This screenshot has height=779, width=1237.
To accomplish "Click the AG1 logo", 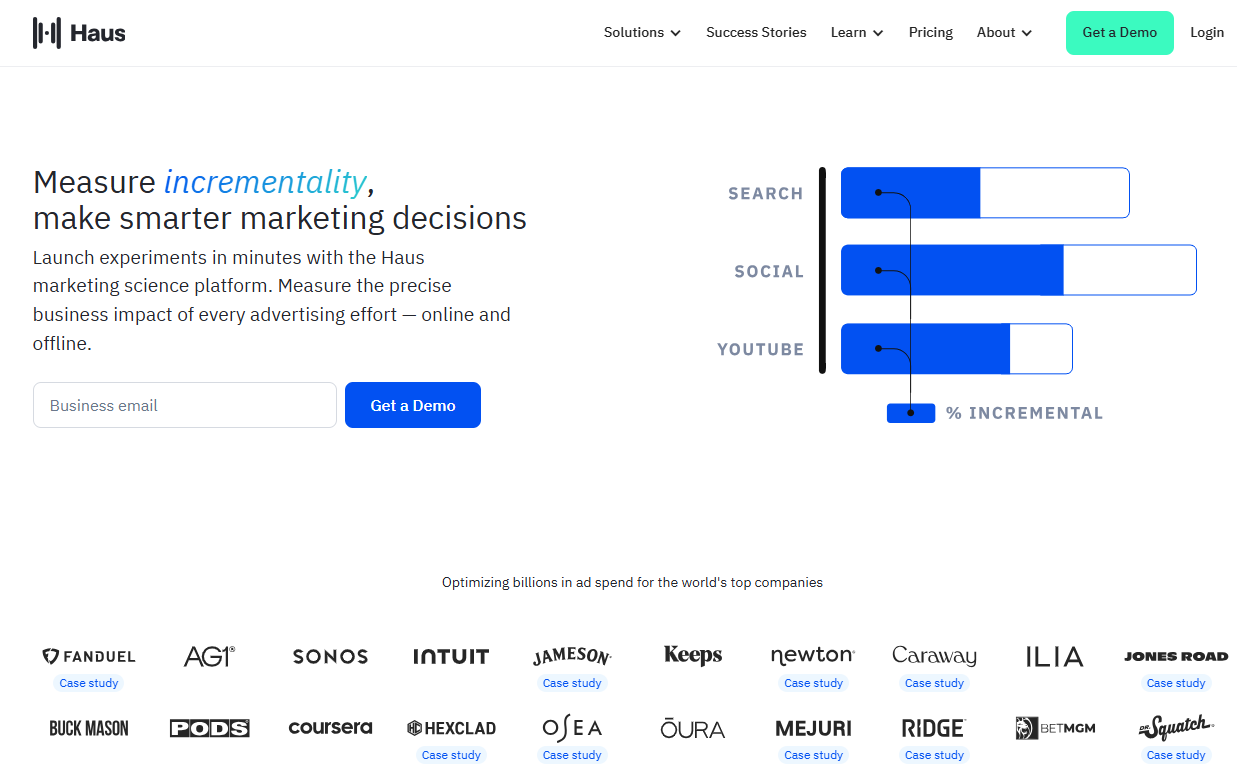I will tap(210, 656).
